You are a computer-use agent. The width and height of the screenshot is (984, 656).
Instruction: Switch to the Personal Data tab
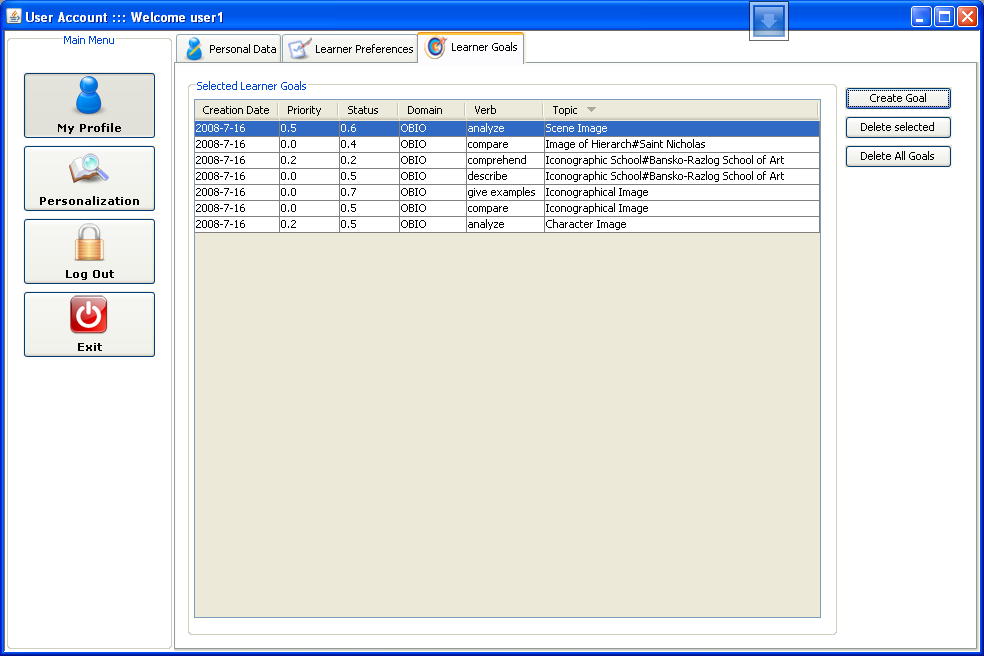coord(229,49)
